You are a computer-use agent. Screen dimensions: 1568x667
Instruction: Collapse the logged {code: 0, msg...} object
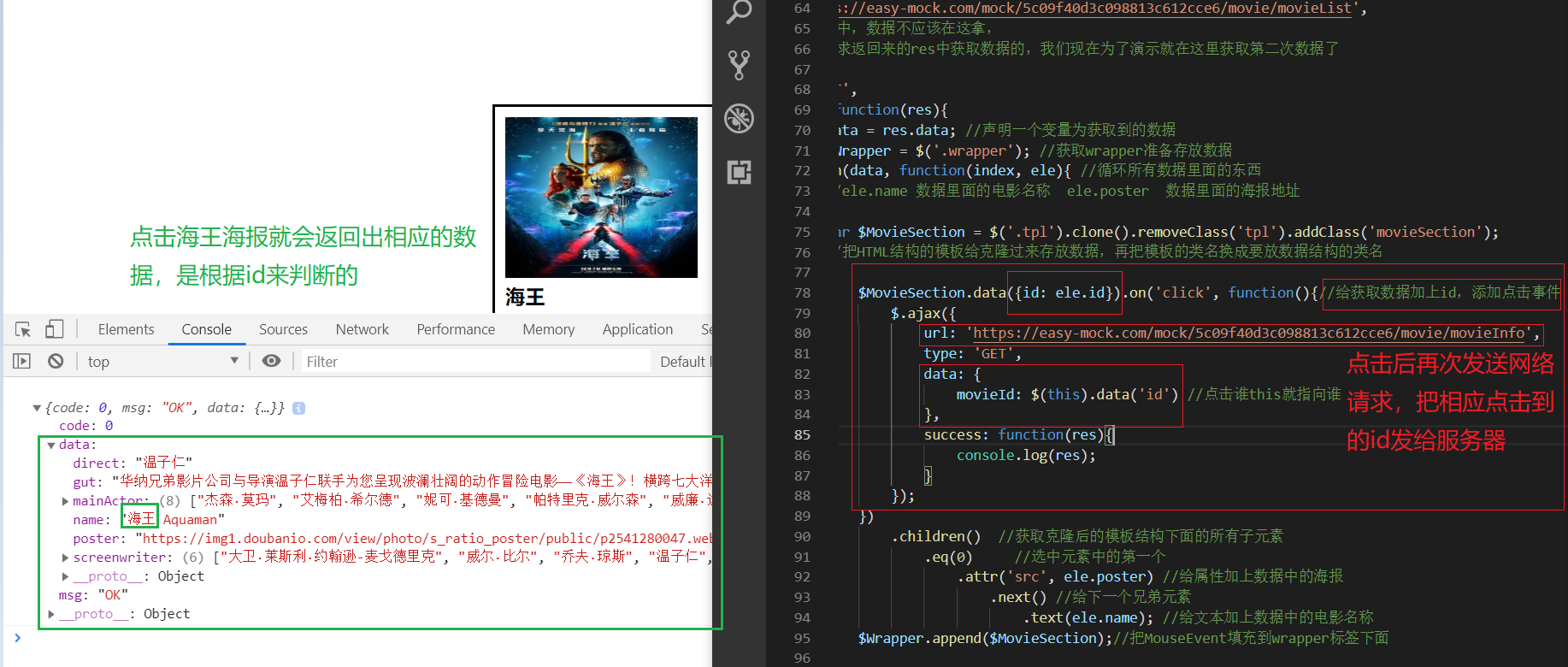[37, 408]
